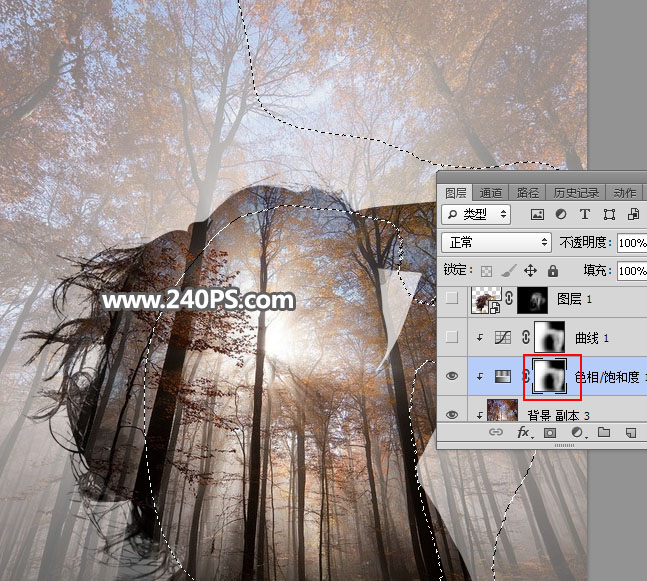Open the 正常 blend mode dropdown

tap(496, 242)
